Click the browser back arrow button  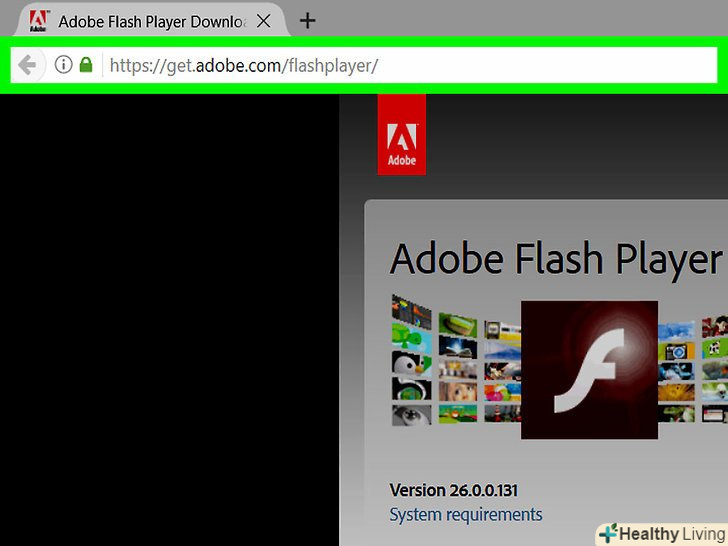27,65
